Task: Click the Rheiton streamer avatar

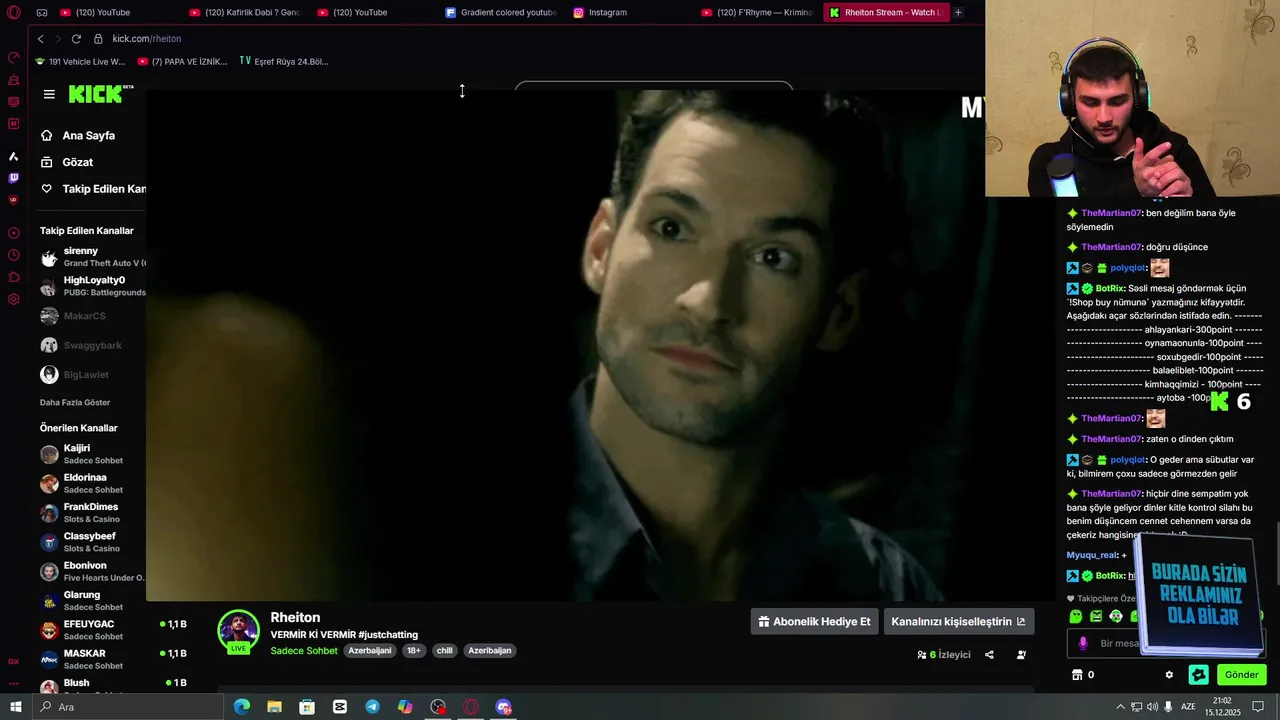Action: tap(238, 631)
